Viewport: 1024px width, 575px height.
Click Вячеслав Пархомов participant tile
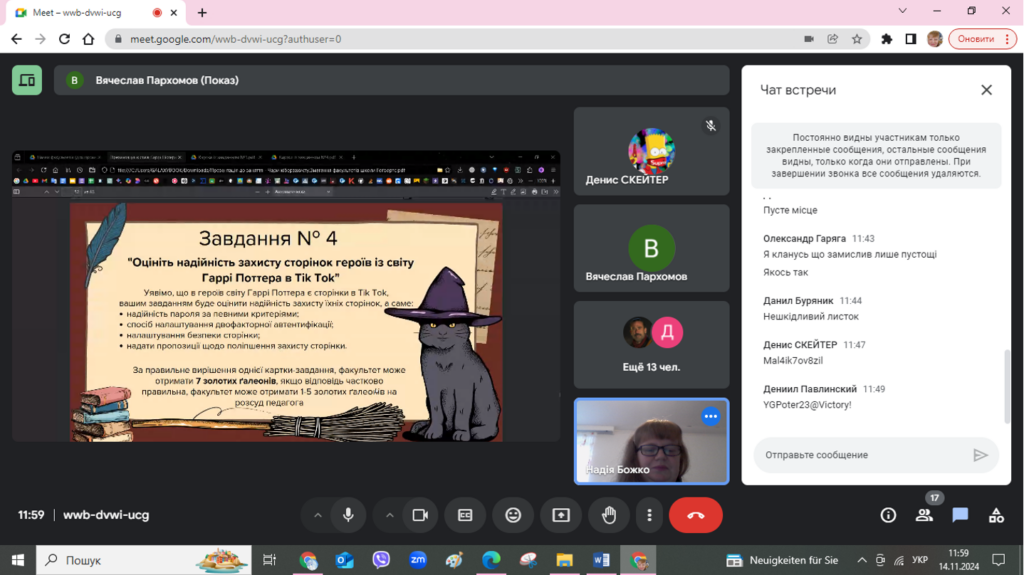tap(651, 248)
